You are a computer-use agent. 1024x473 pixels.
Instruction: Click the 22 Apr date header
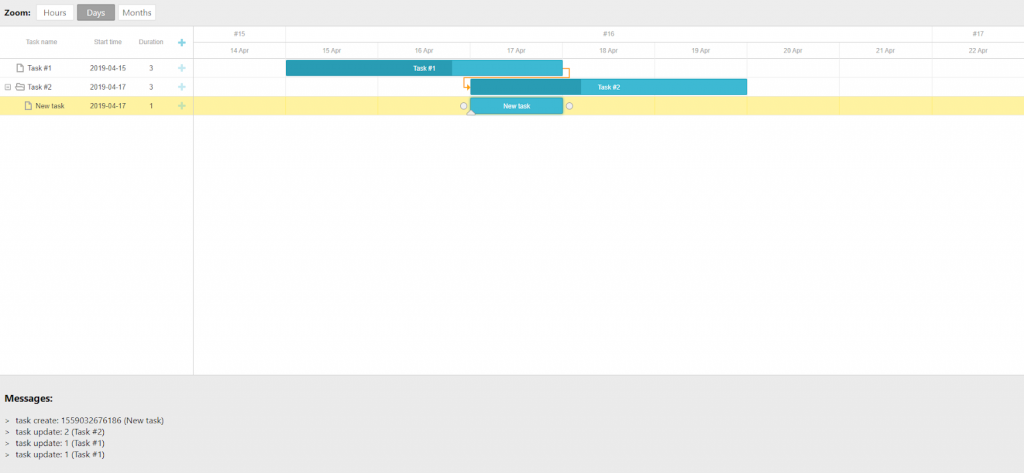(x=978, y=50)
